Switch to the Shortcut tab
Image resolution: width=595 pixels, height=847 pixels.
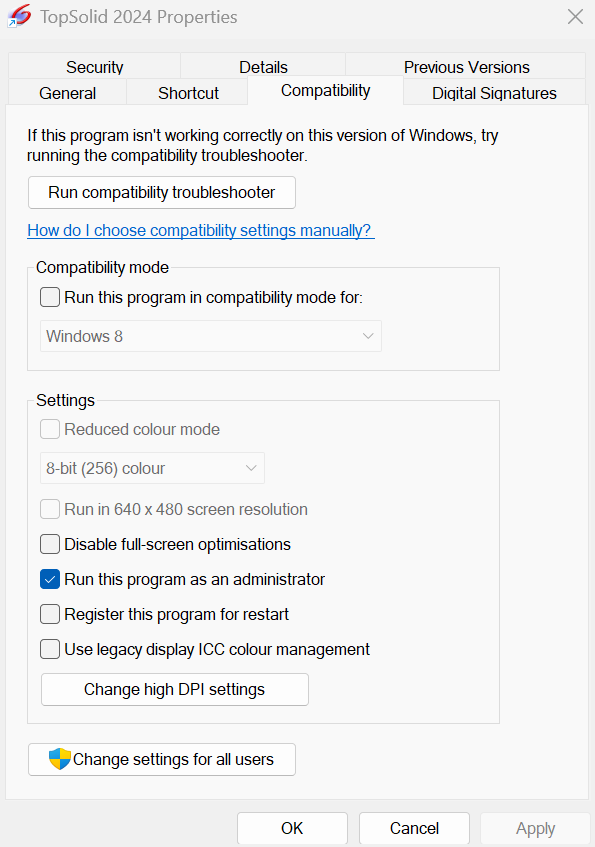188,92
